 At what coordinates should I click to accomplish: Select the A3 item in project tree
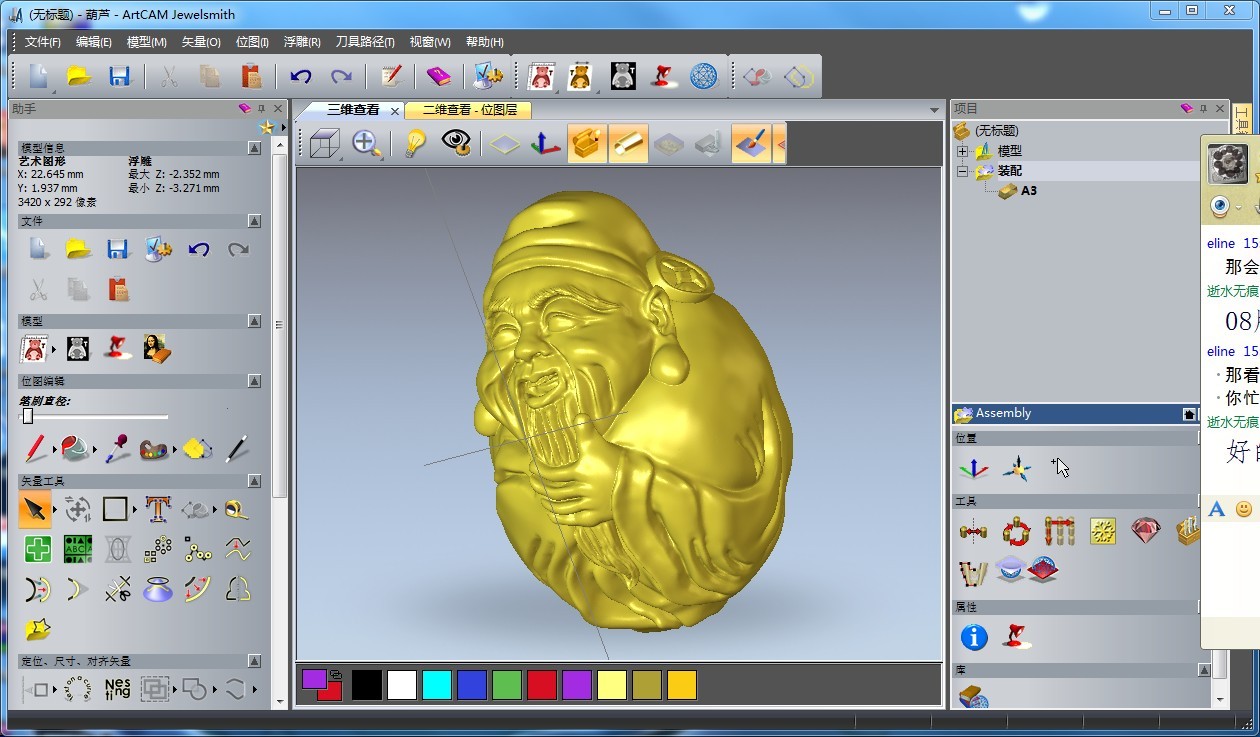tap(1029, 190)
